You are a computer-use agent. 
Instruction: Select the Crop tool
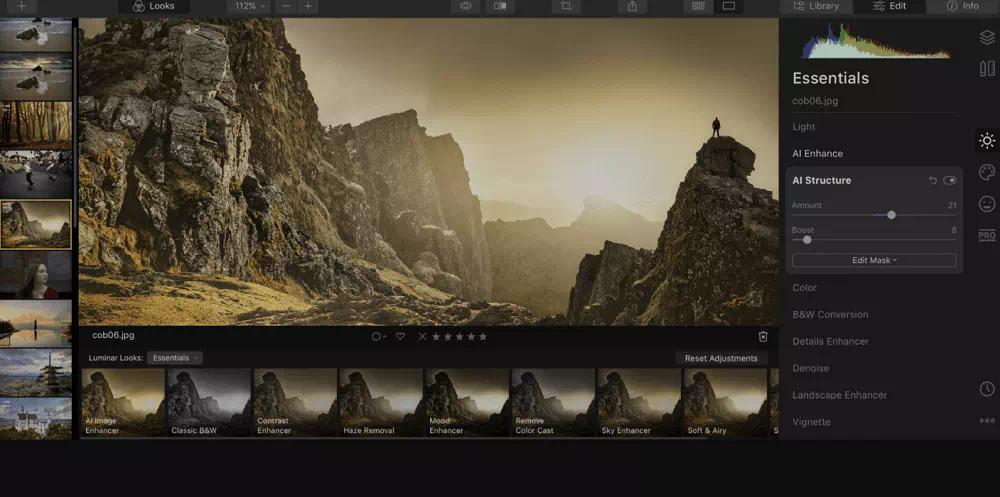coord(566,6)
